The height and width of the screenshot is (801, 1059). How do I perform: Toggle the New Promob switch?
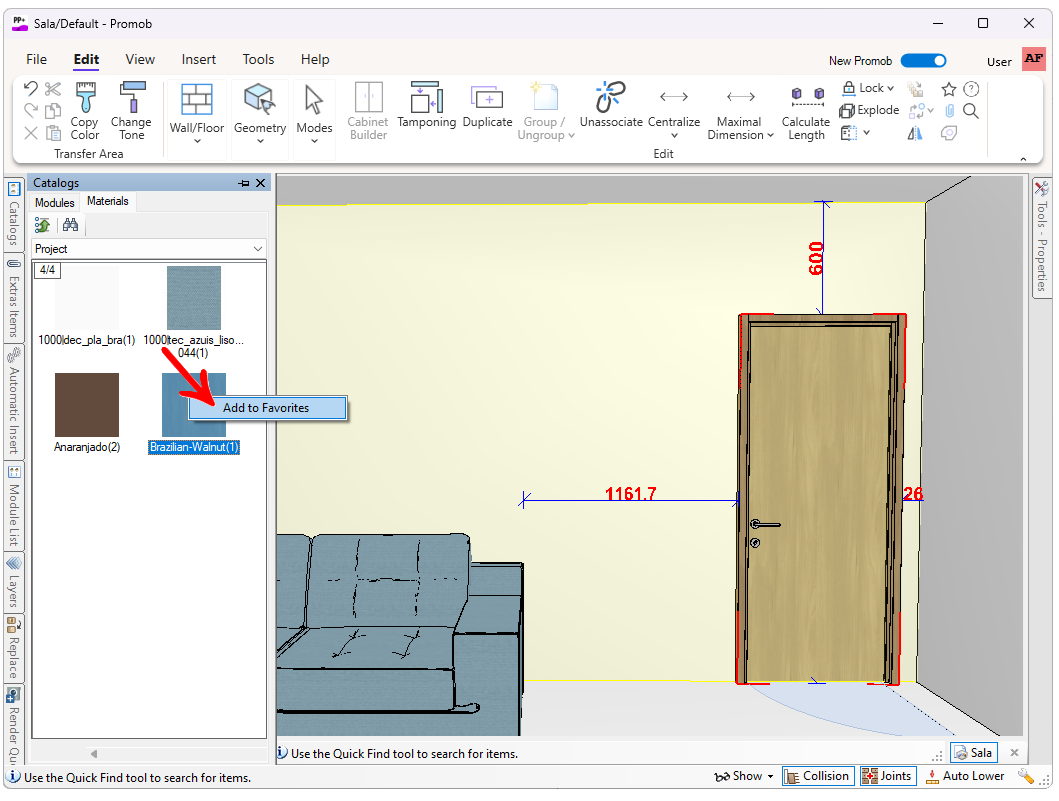point(923,61)
